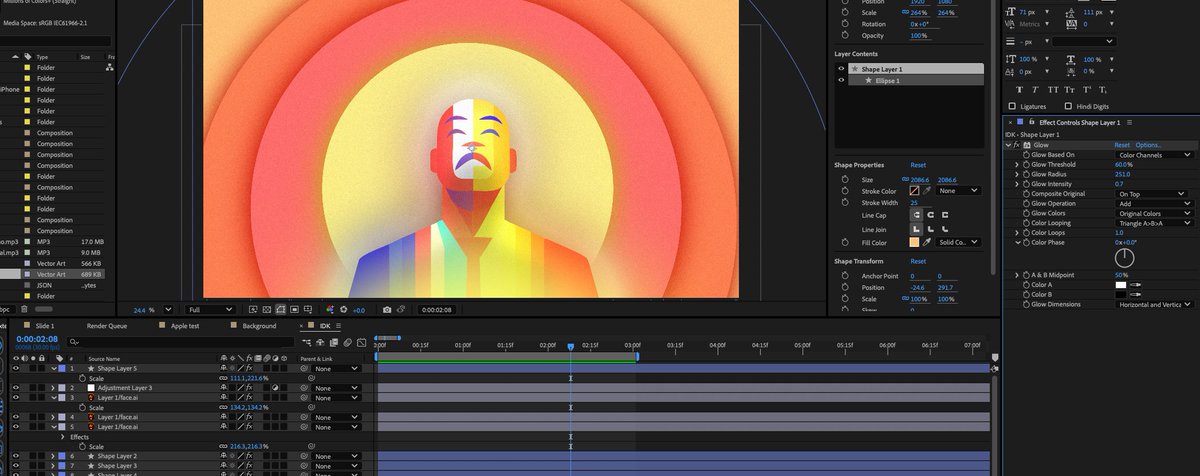
Task: Take a snapshot with the camera icon
Action: [387, 310]
